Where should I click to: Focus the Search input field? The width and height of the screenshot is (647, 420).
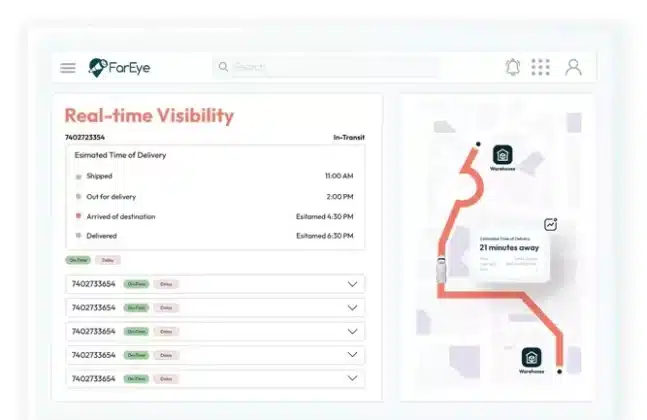point(330,67)
